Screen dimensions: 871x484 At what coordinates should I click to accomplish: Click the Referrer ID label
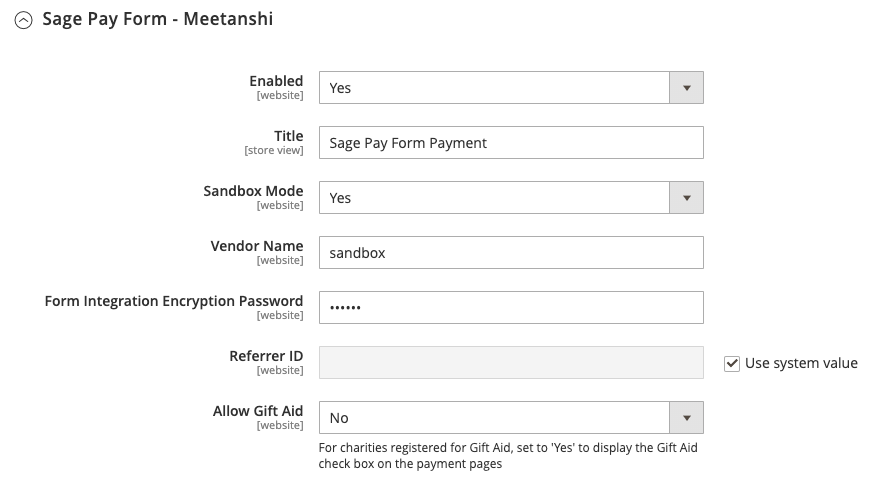tap(266, 356)
